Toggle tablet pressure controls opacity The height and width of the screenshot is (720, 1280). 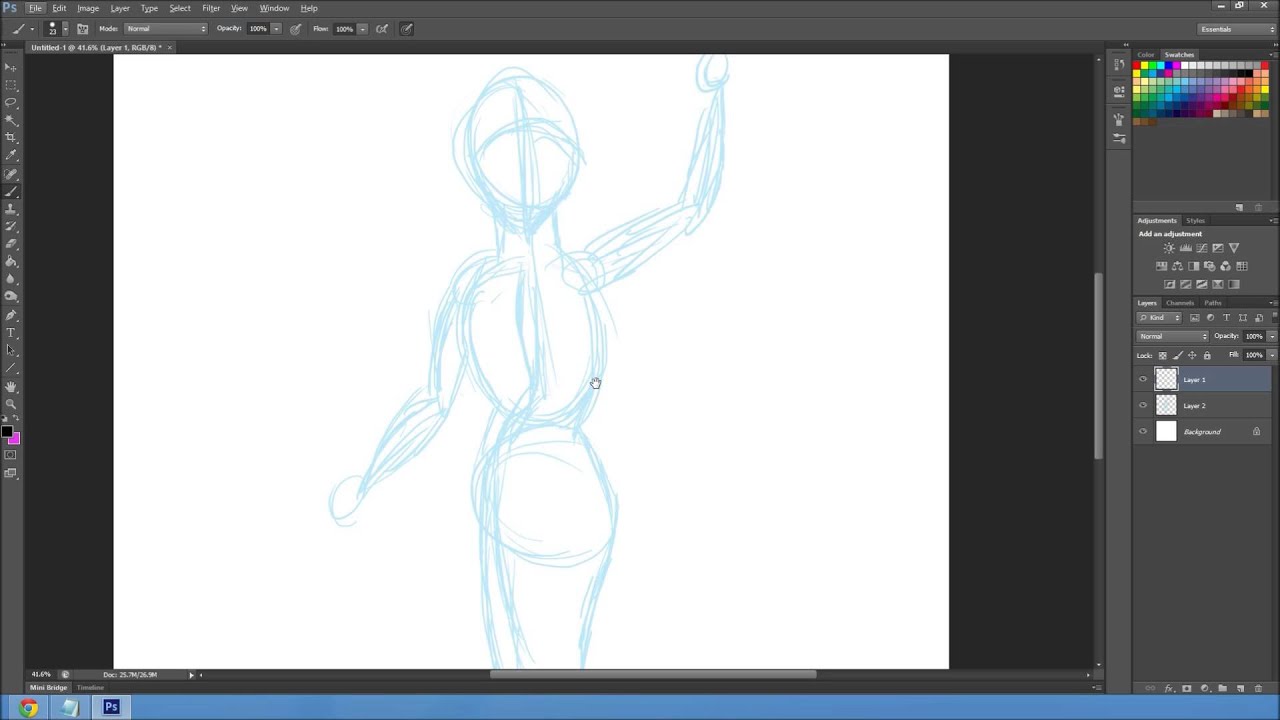pos(296,29)
